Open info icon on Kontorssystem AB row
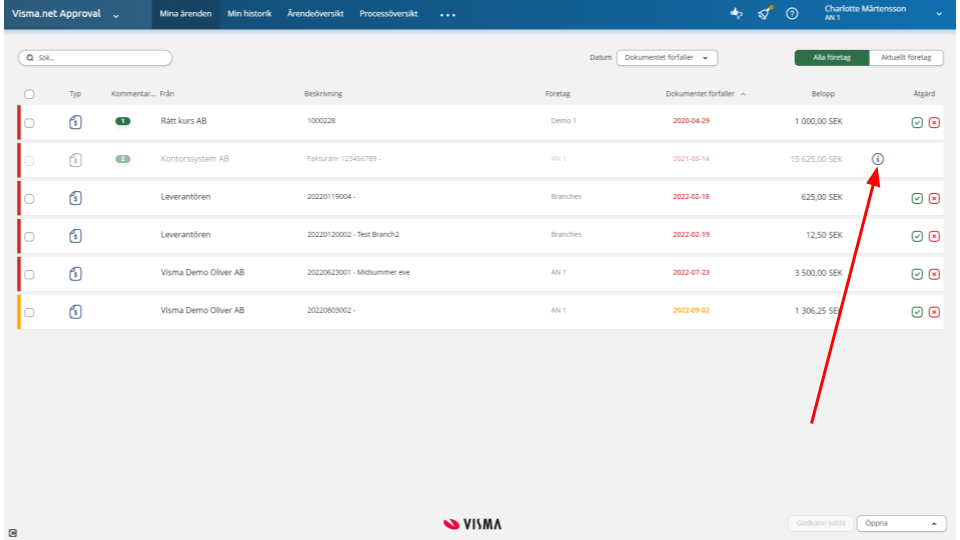 pos(877,159)
